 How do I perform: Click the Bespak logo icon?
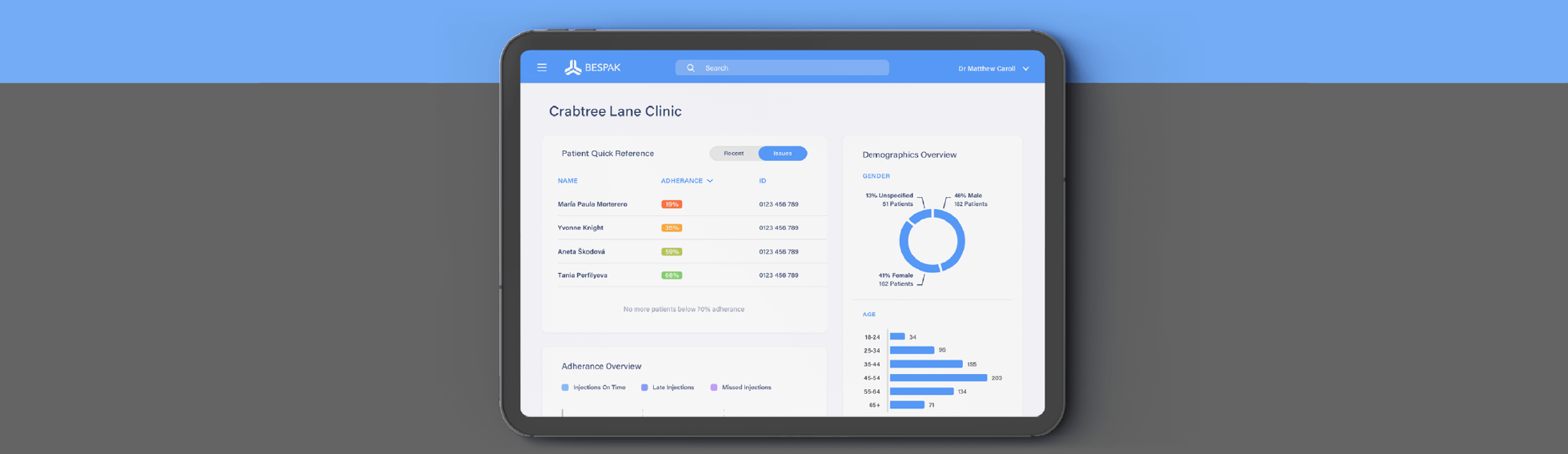click(x=572, y=68)
